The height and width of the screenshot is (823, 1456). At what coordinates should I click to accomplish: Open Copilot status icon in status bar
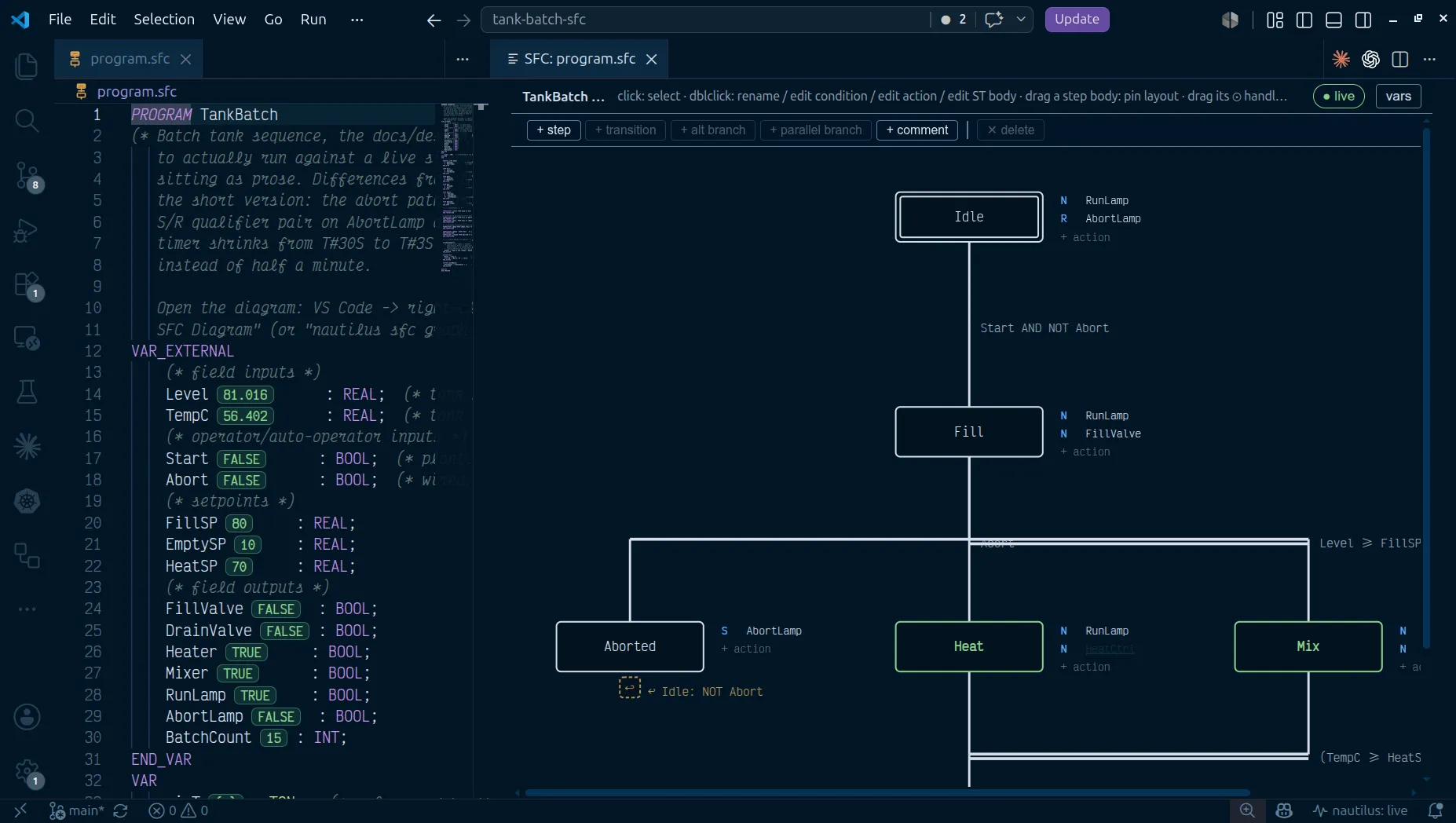coord(1284,810)
